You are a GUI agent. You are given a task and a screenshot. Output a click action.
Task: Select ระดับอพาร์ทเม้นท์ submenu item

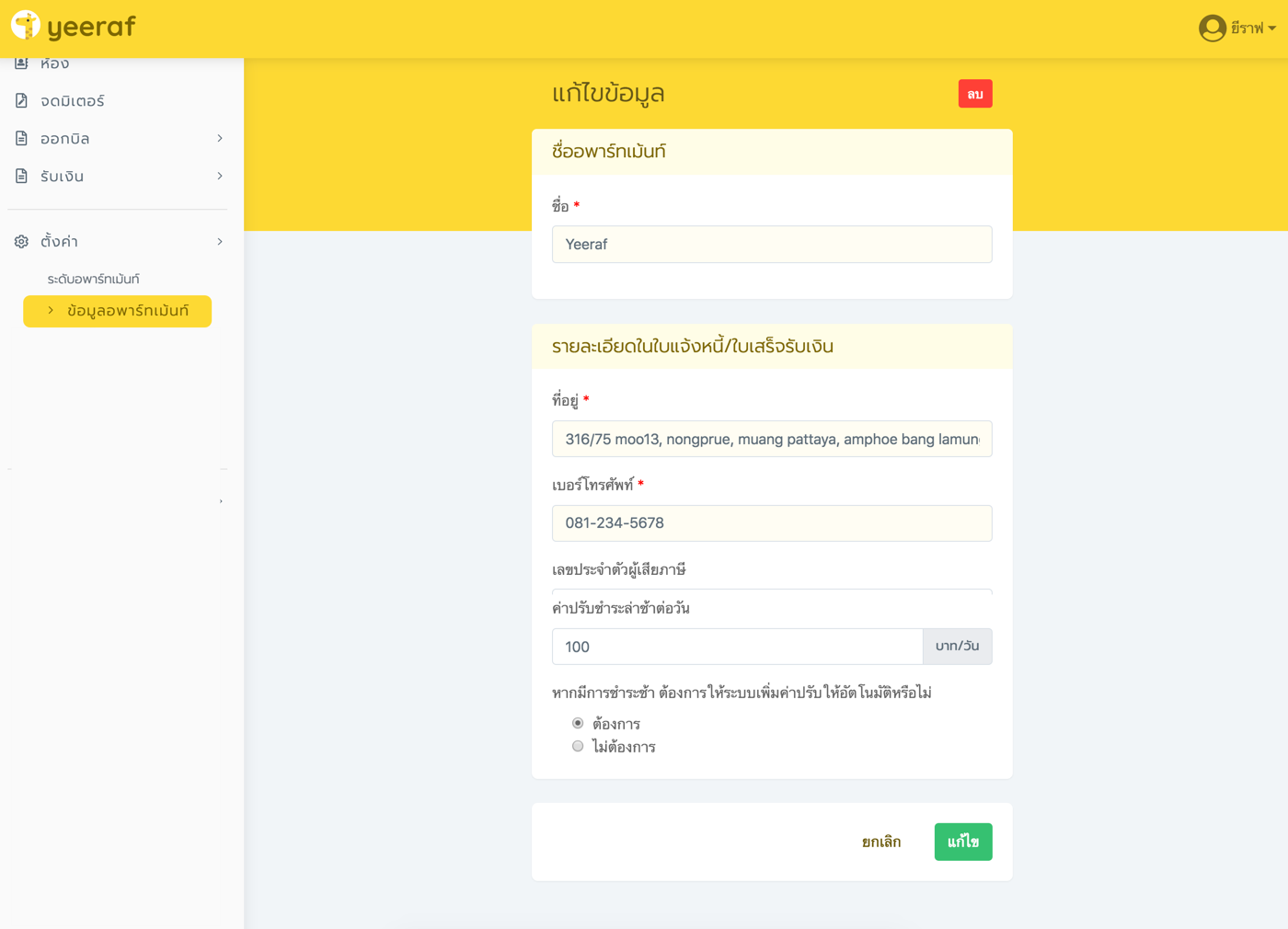pos(94,279)
